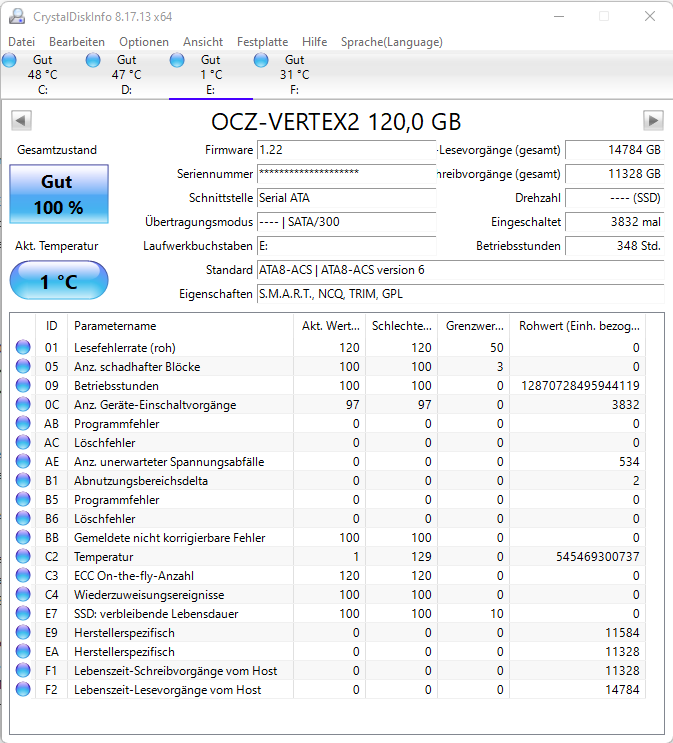The height and width of the screenshot is (743, 673).
Task: Click the Standard field ATA8-ACS
Action: [x=461, y=270]
